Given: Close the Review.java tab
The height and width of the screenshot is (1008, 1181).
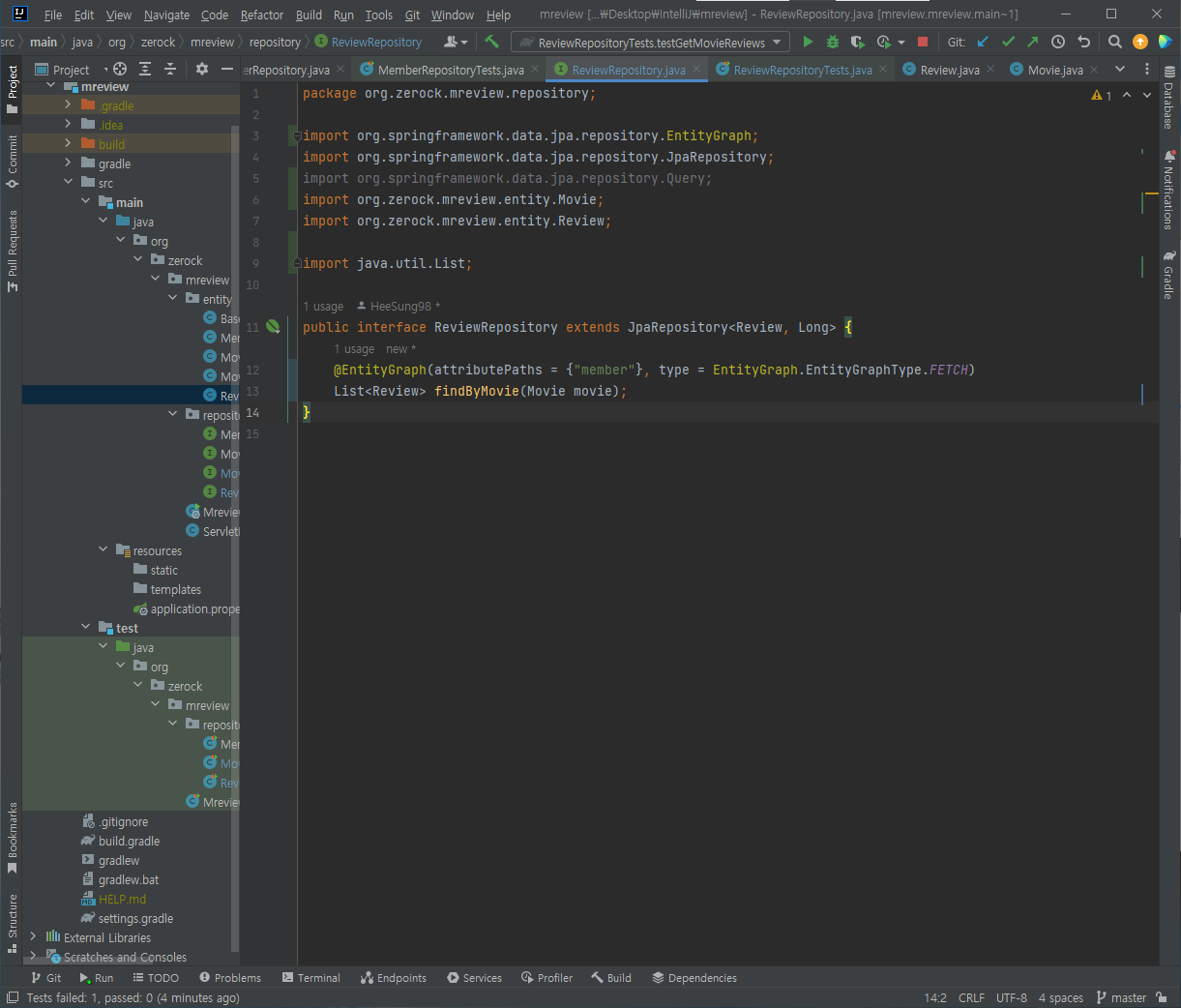Looking at the screenshot, I should [989, 70].
